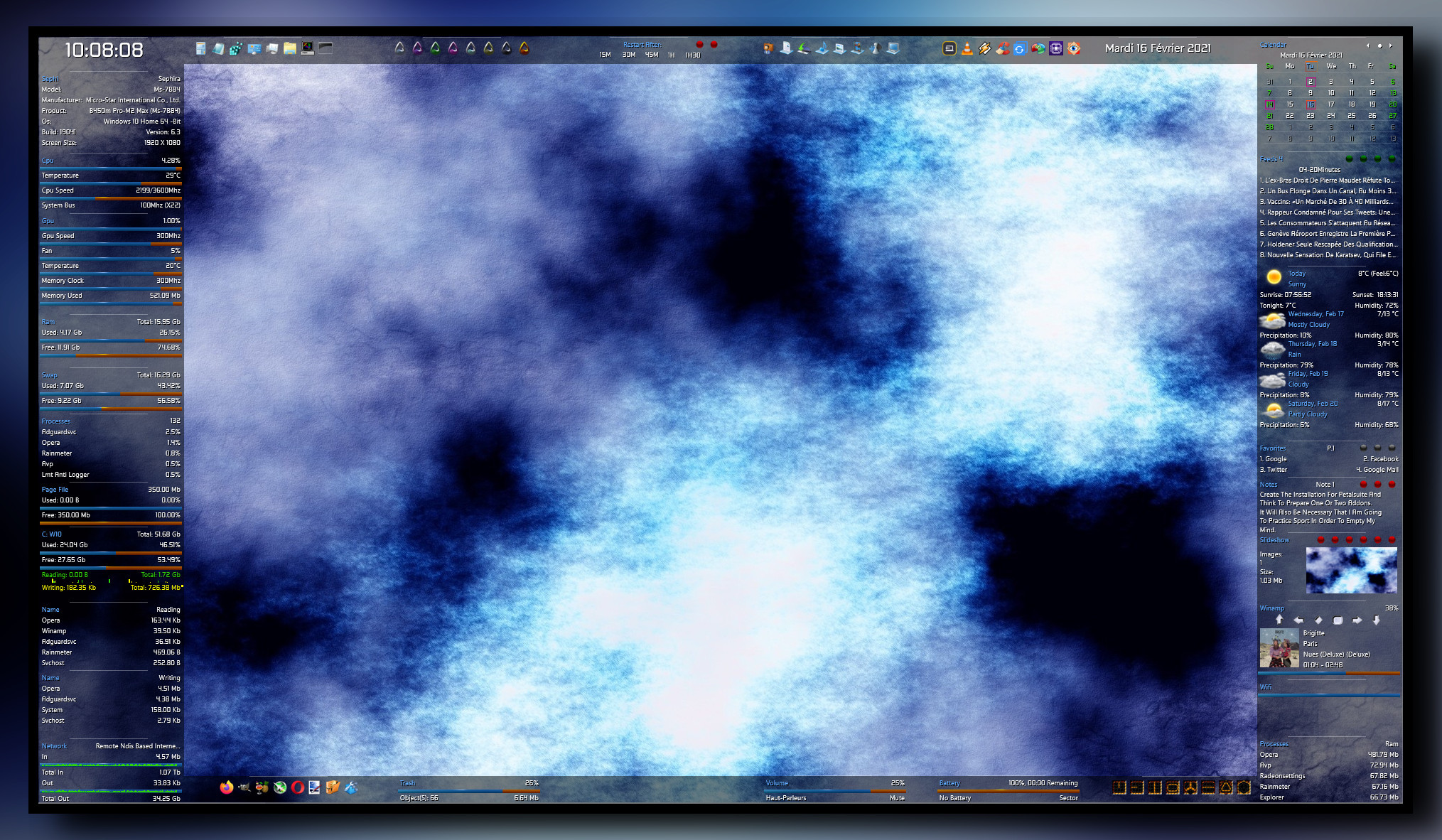Go to next month in Calendar
1442x840 pixels.
[1391, 45]
